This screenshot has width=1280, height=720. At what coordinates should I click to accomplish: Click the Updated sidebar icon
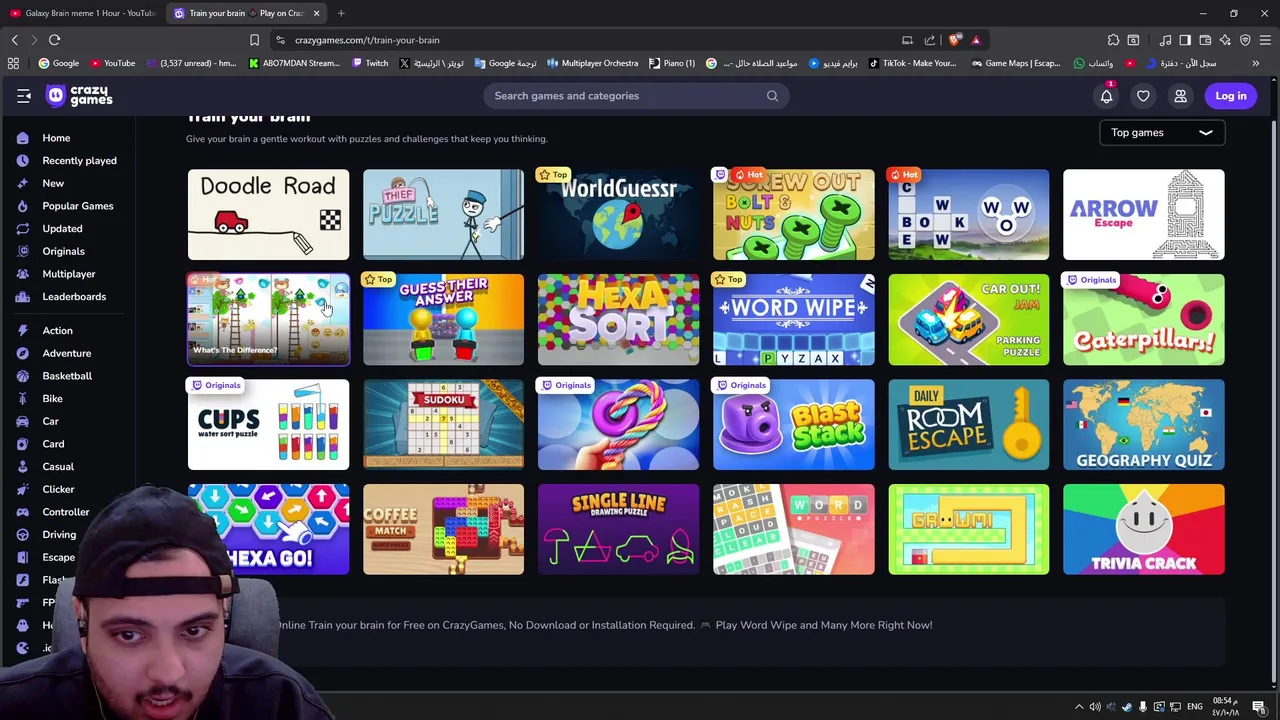tap(22, 229)
